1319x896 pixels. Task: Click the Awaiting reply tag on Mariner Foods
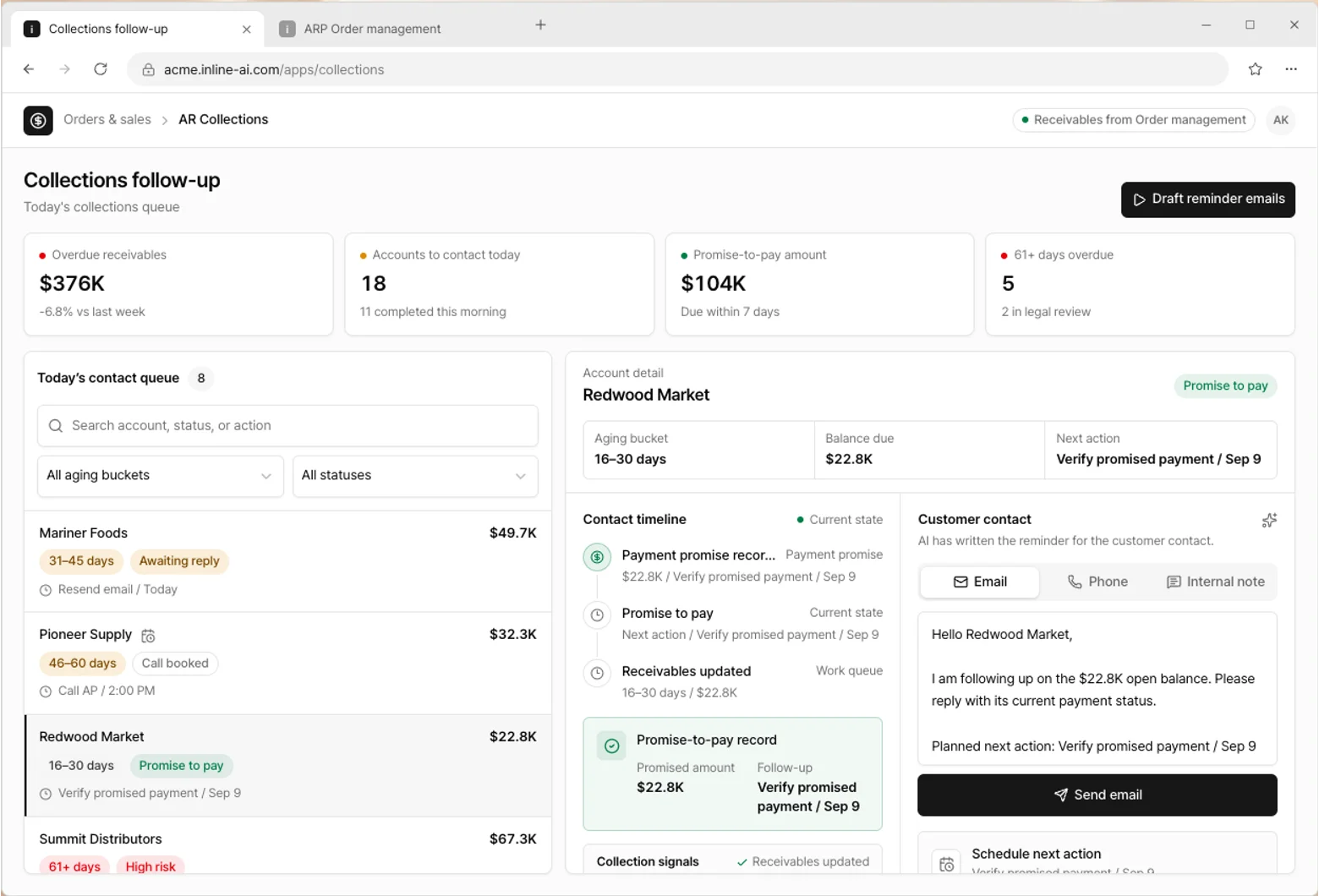click(179, 561)
